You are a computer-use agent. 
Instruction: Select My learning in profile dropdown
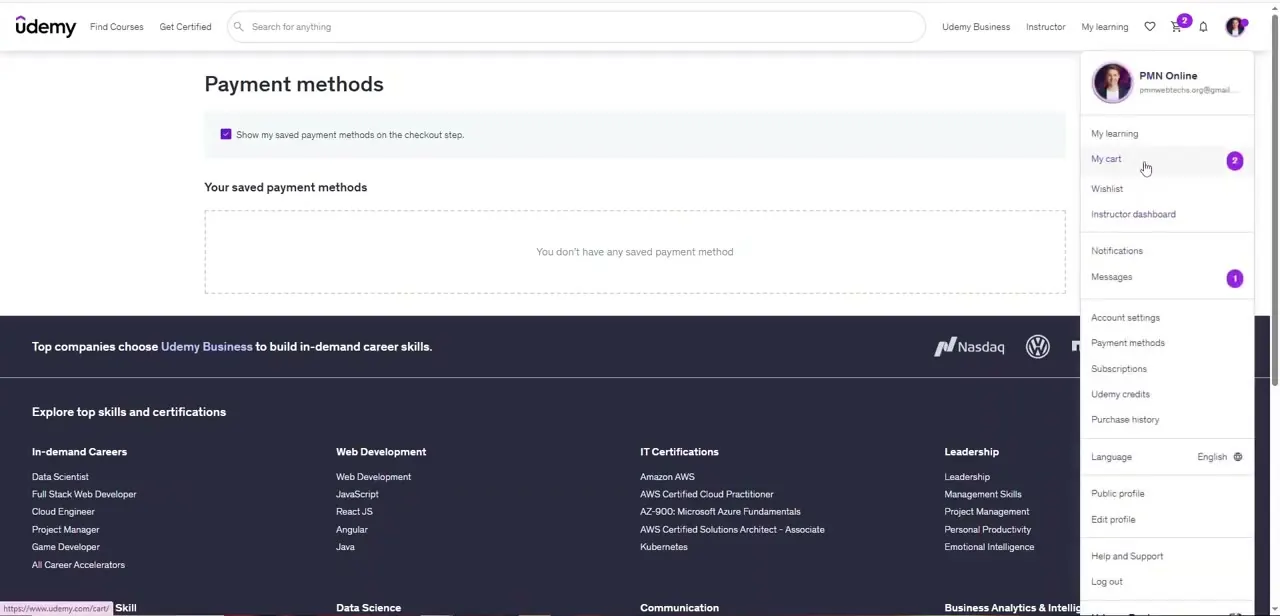(x=1115, y=134)
